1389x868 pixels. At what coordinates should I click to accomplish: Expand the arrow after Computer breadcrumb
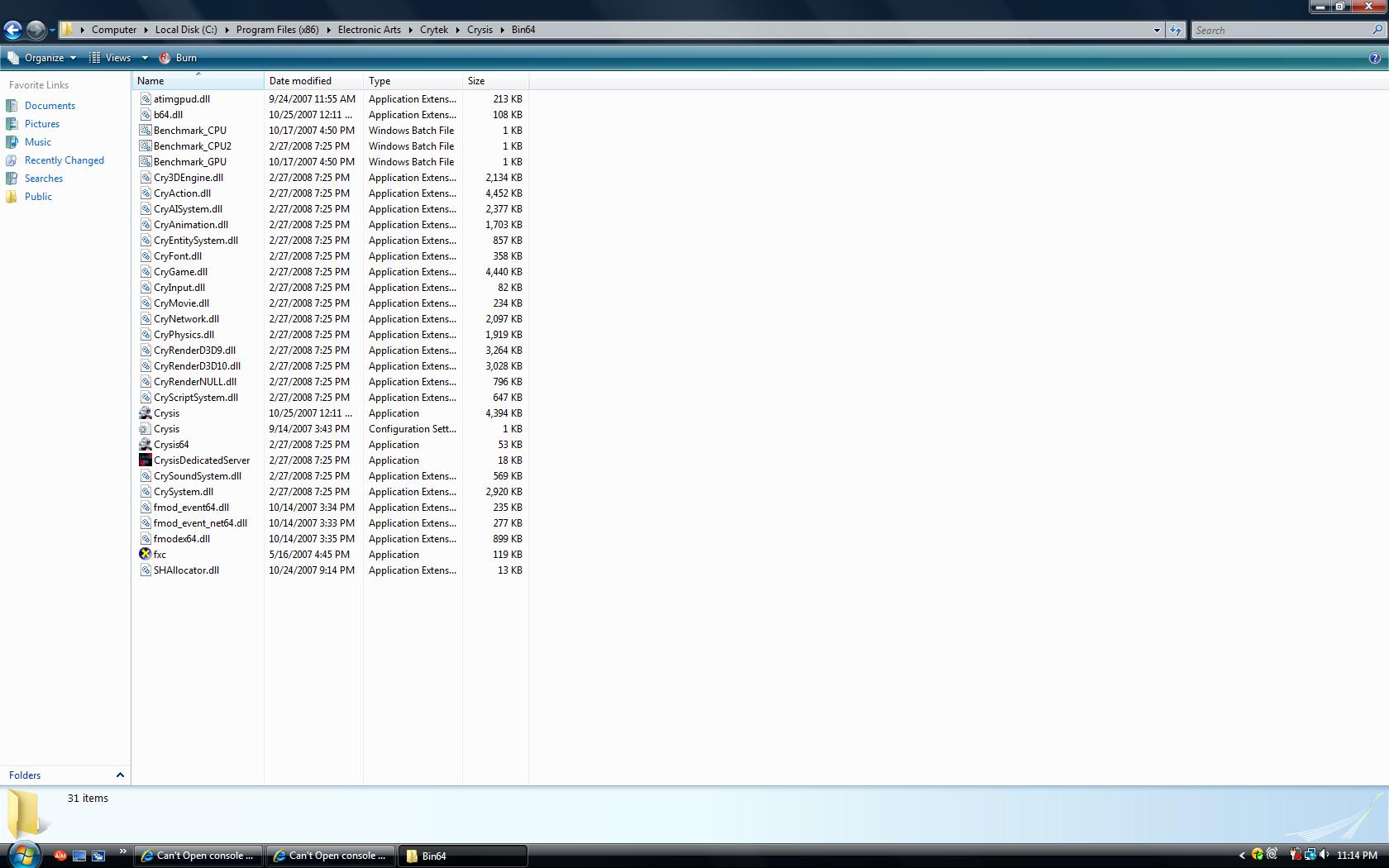146,30
